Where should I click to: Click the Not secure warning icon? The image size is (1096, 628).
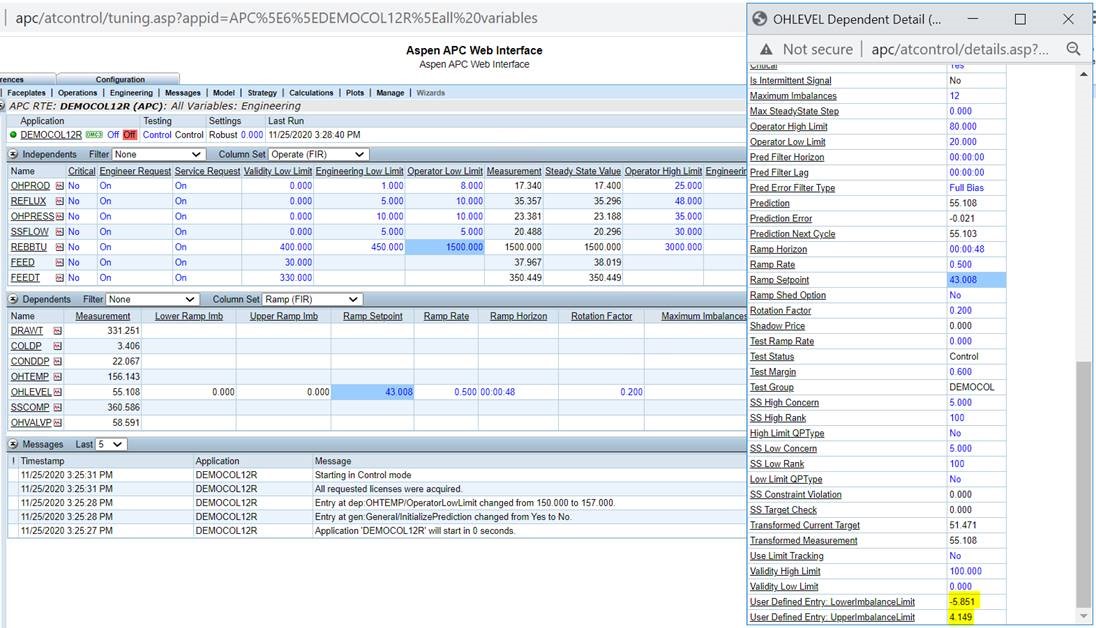tap(766, 49)
